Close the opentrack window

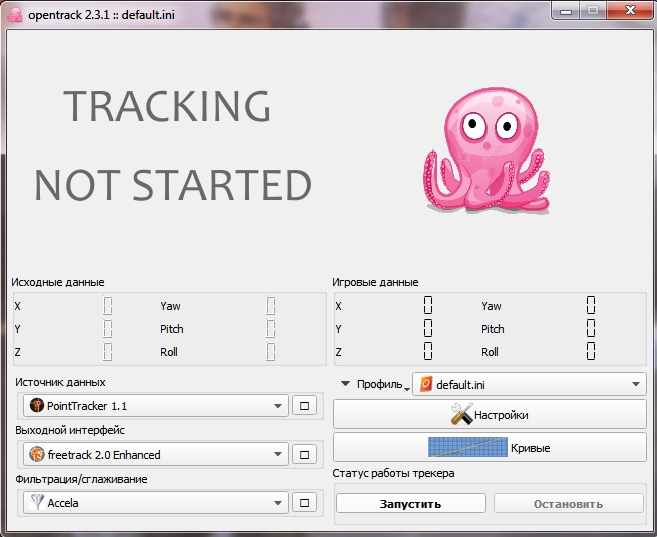point(630,10)
